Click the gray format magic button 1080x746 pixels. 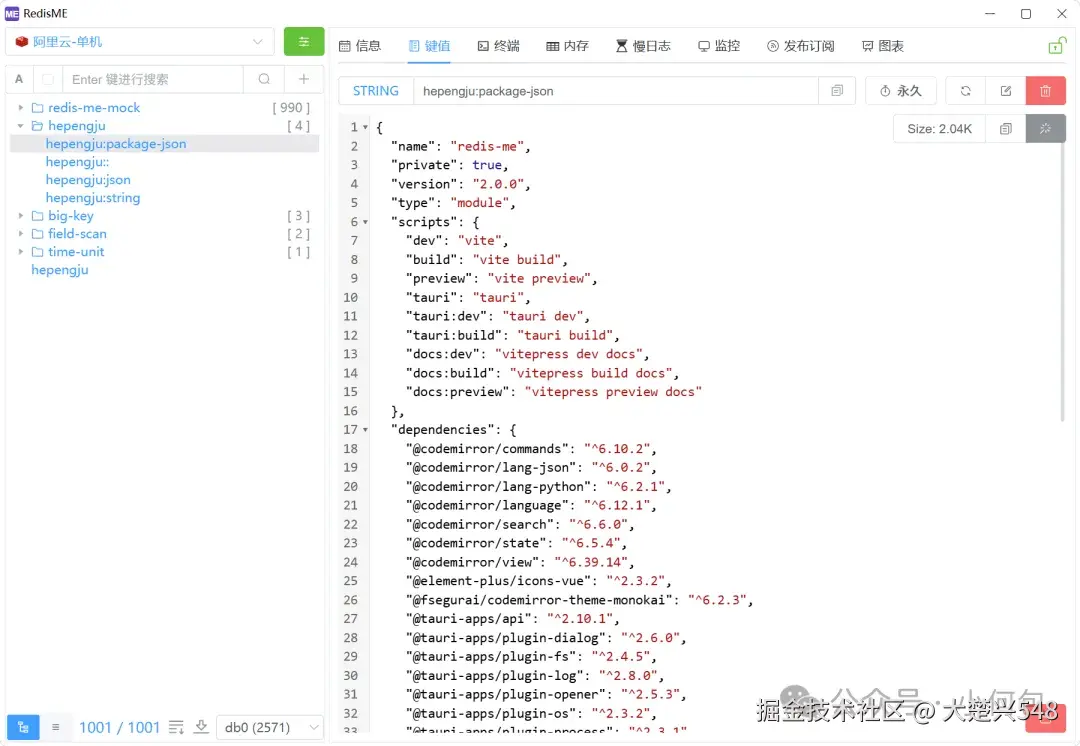click(x=1045, y=129)
